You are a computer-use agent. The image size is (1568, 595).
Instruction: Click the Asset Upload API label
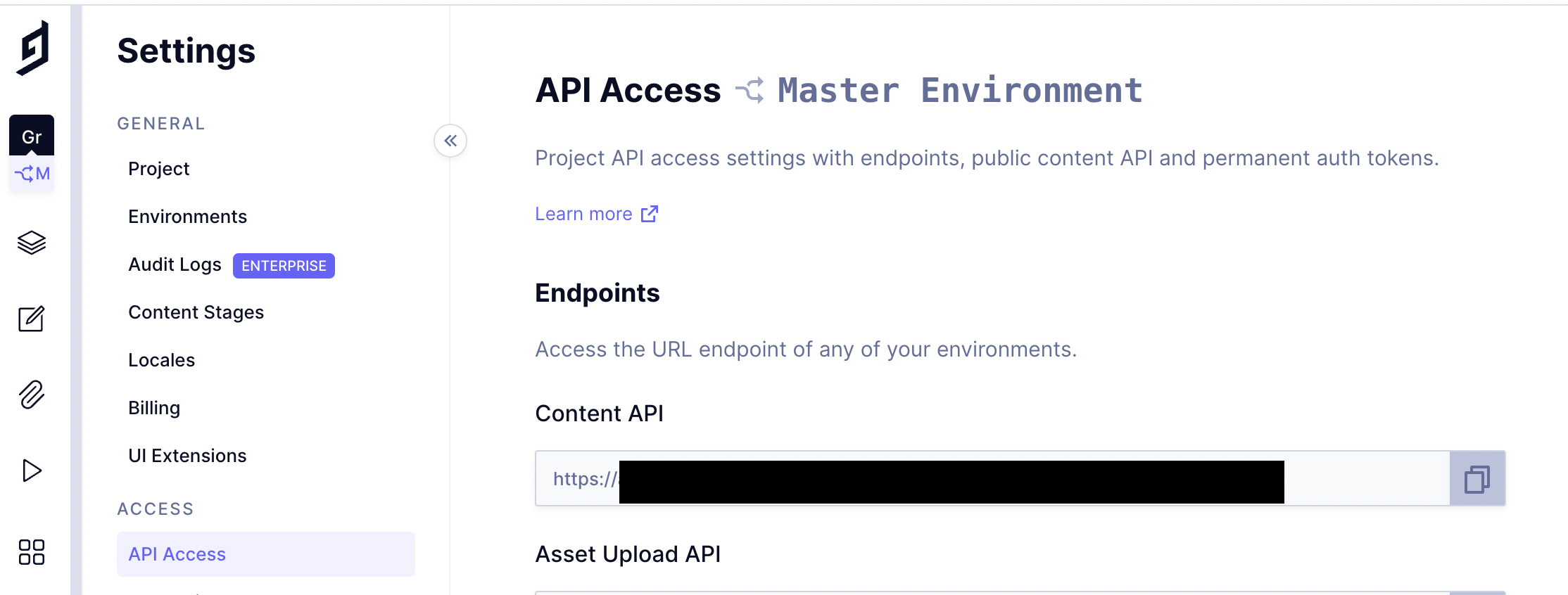[x=628, y=554]
